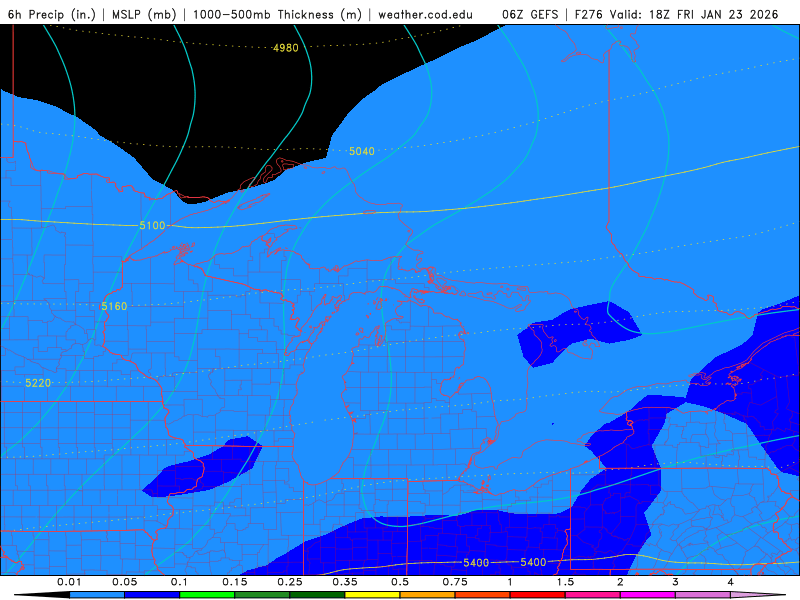Image resolution: width=800 pixels, height=600 pixels.
Task: Pick the light orange 0.5 legend swatch
Action: point(428,595)
